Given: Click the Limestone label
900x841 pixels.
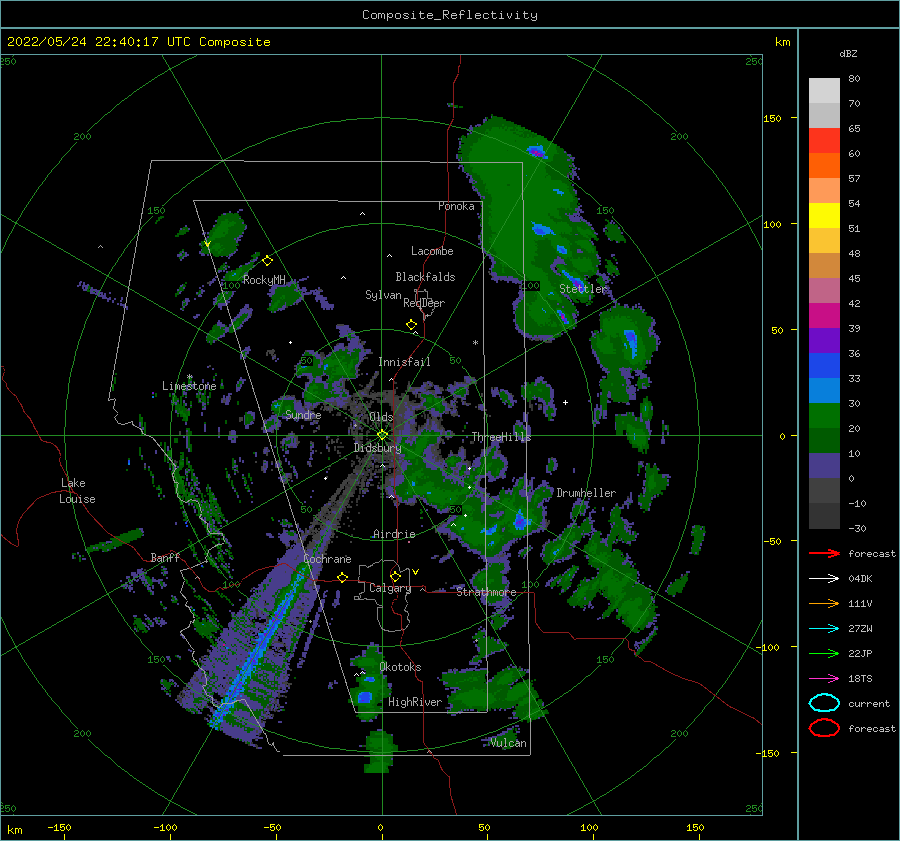Looking at the screenshot, I should coord(189,386).
